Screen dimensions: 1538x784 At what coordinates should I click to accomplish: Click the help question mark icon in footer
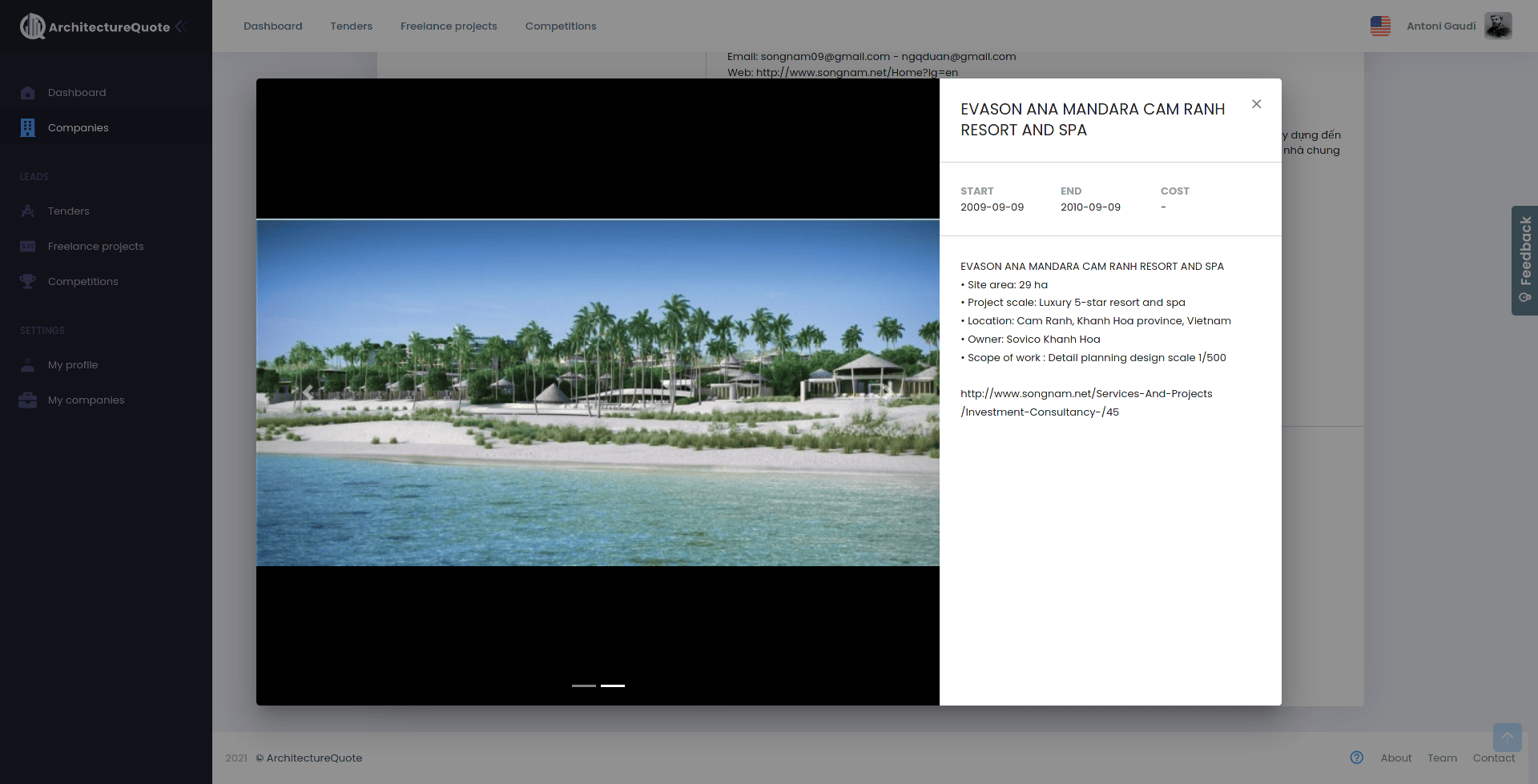tap(1356, 758)
